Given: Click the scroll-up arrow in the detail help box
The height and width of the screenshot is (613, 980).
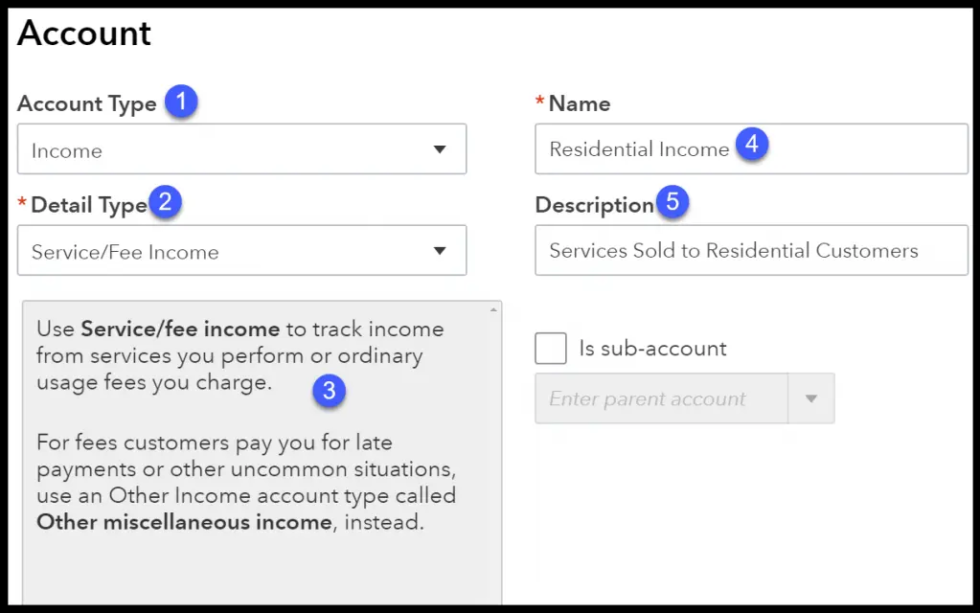Looking at the screenshot, I should click(x=493, y=310).
